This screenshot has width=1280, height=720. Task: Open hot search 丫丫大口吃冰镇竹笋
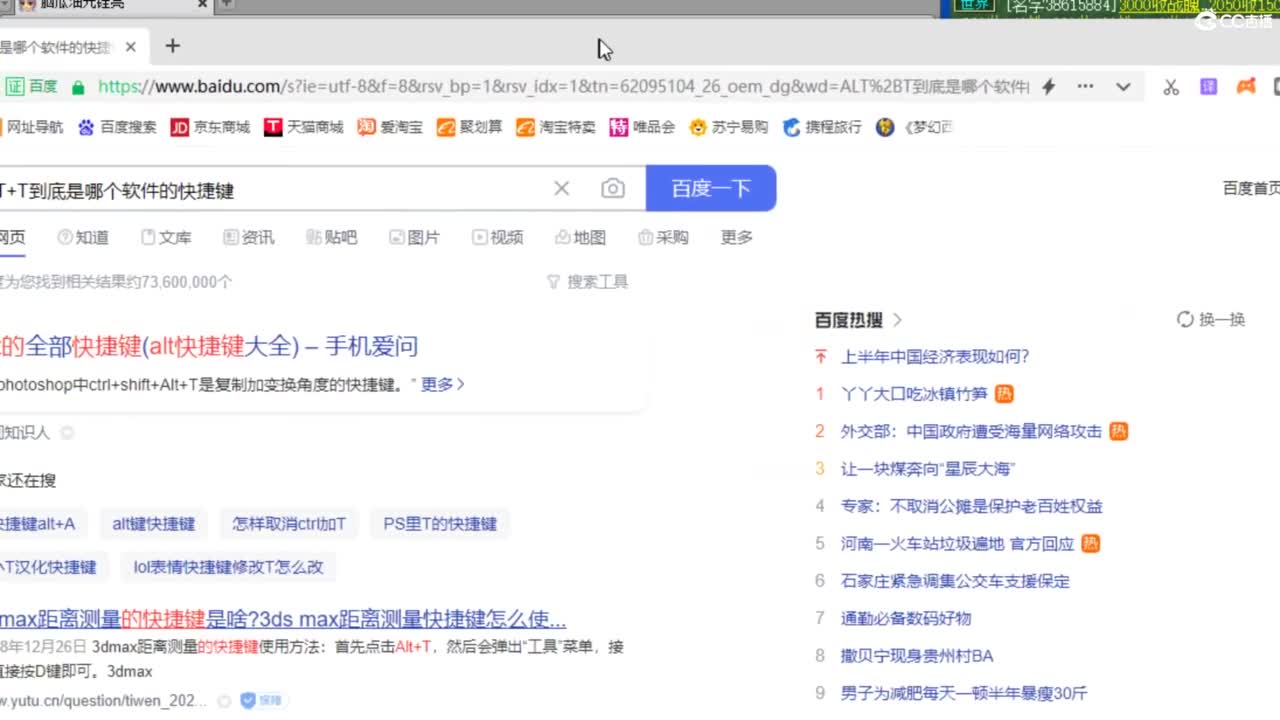(x=914, y=394)
